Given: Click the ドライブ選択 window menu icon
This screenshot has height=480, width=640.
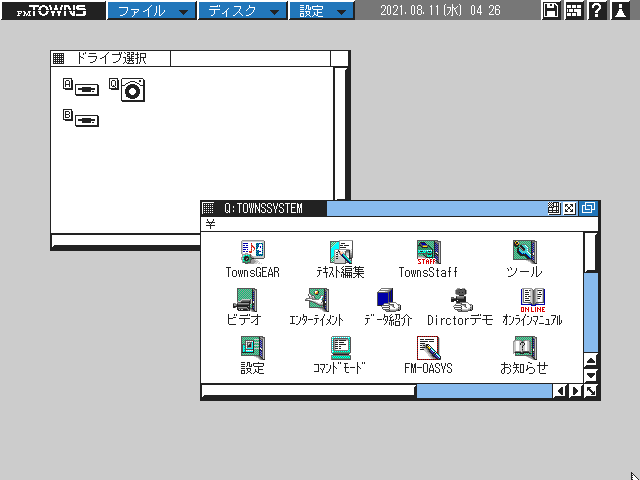Looking at the screenshot, I should coord(58,58).
